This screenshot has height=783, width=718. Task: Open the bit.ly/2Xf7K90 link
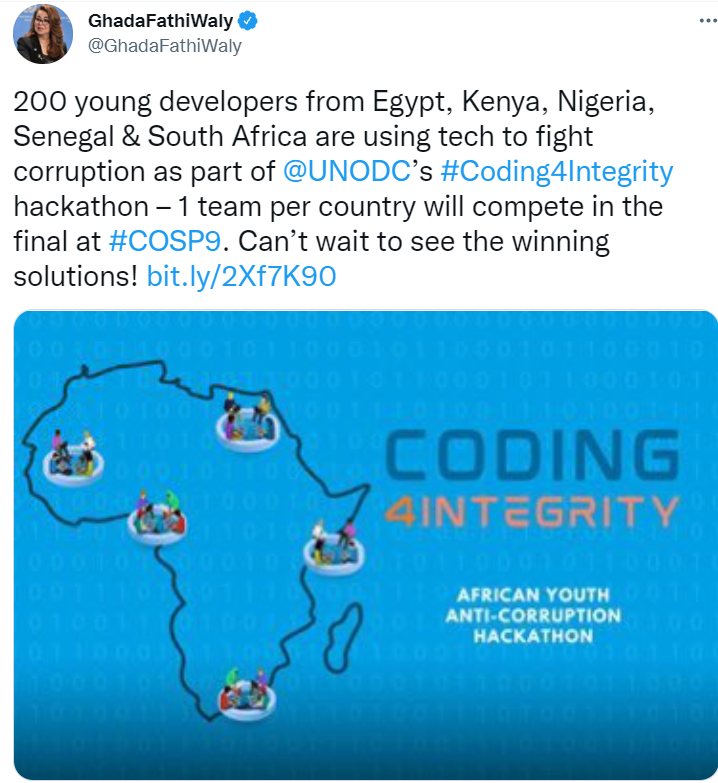pos(241,276)
